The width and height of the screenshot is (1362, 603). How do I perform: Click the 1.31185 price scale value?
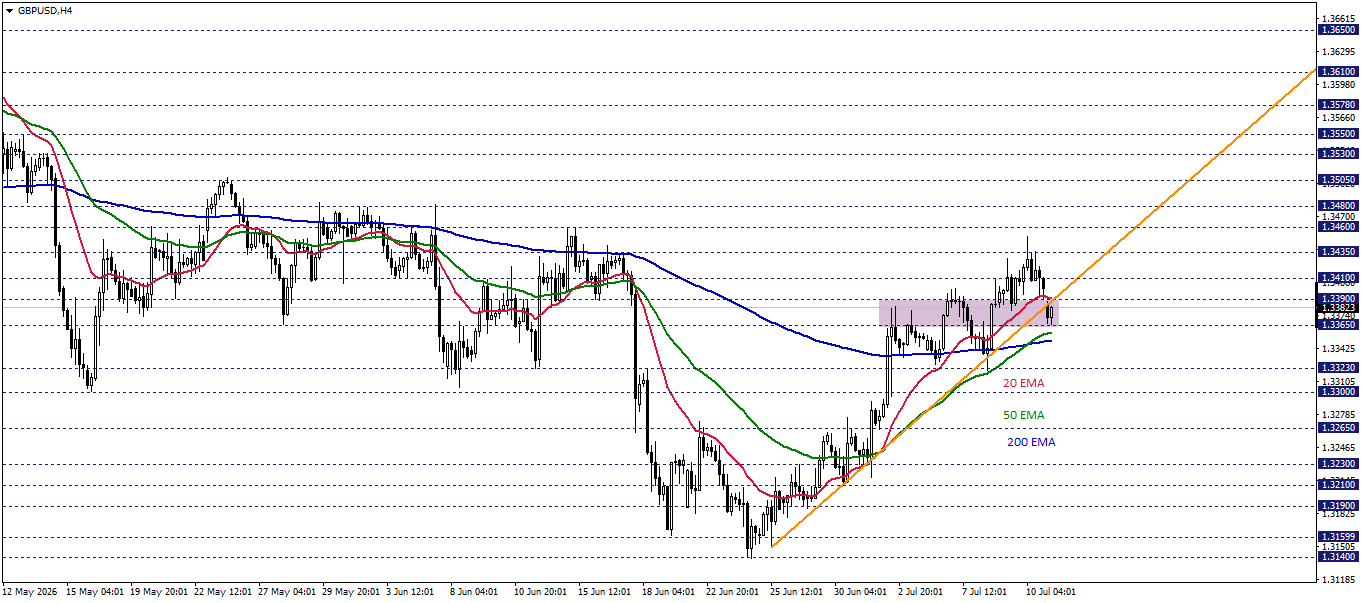[1338, 579]
